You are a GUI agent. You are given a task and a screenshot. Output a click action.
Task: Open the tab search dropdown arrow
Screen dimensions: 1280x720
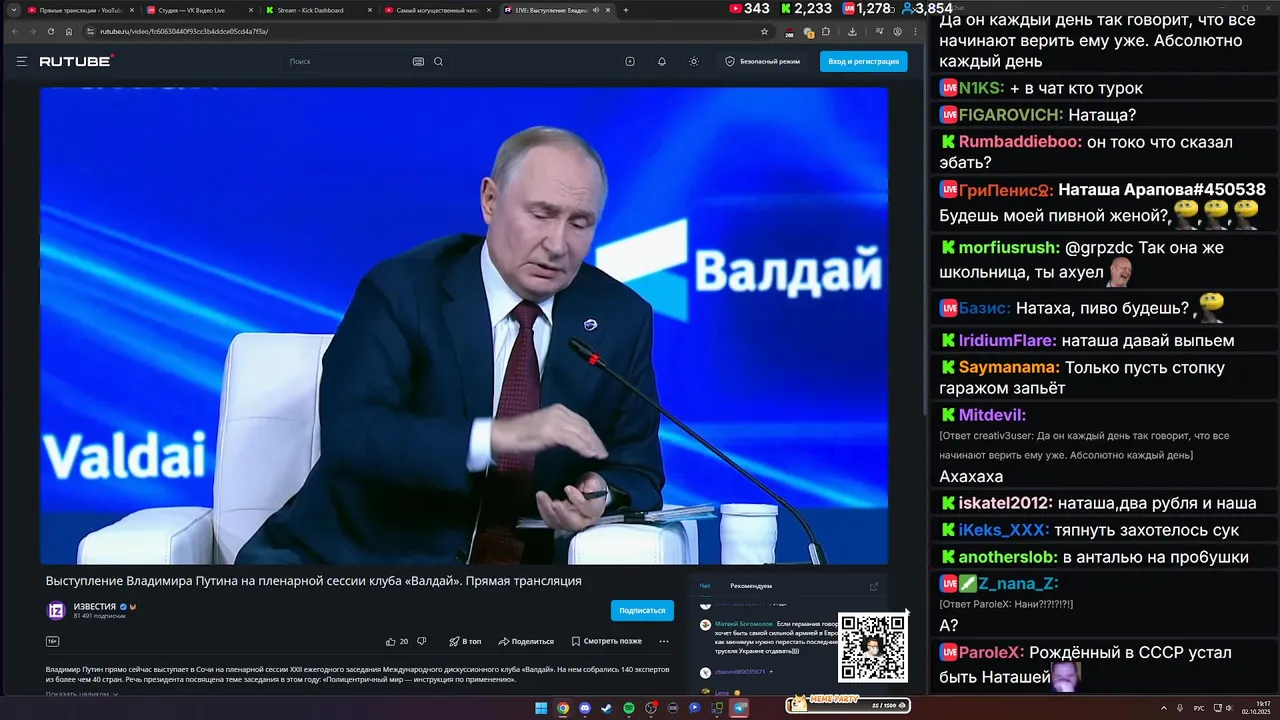pyautogui.click(x=13, y=10)
